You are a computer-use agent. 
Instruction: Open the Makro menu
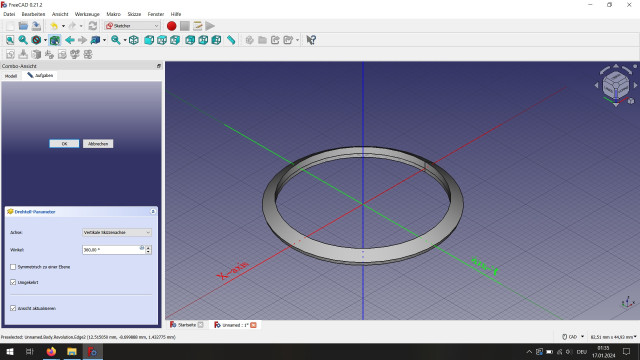(113, 14)
